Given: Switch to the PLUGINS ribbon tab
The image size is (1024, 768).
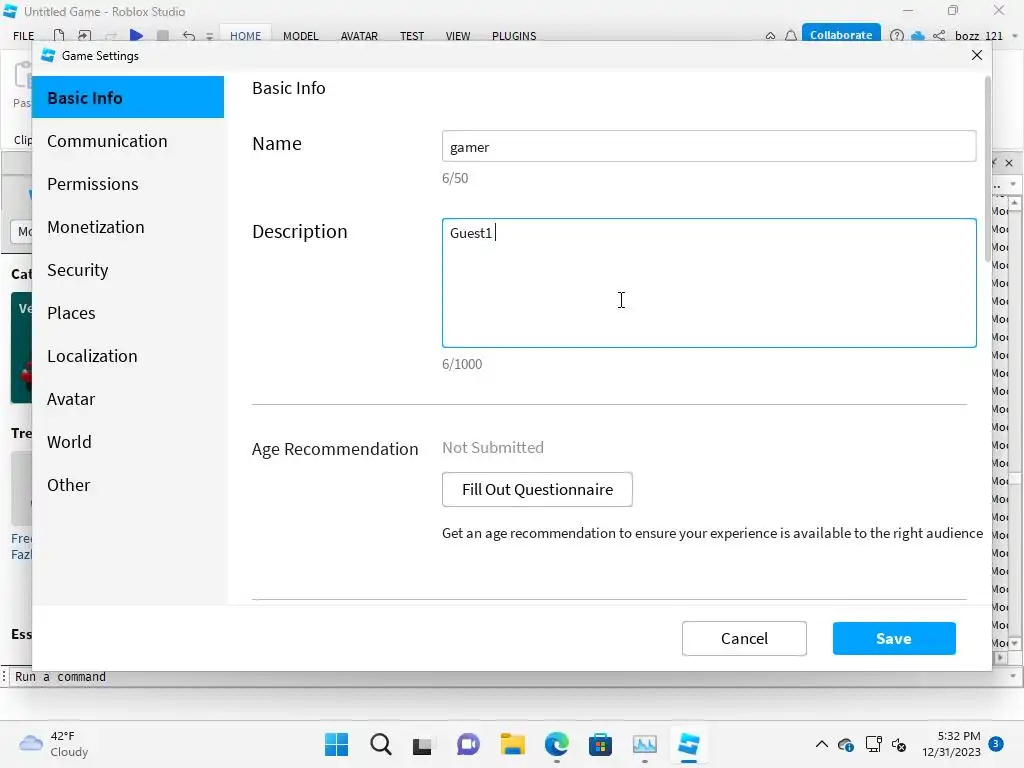Looking at the screenshot, I should click(514, 36).
